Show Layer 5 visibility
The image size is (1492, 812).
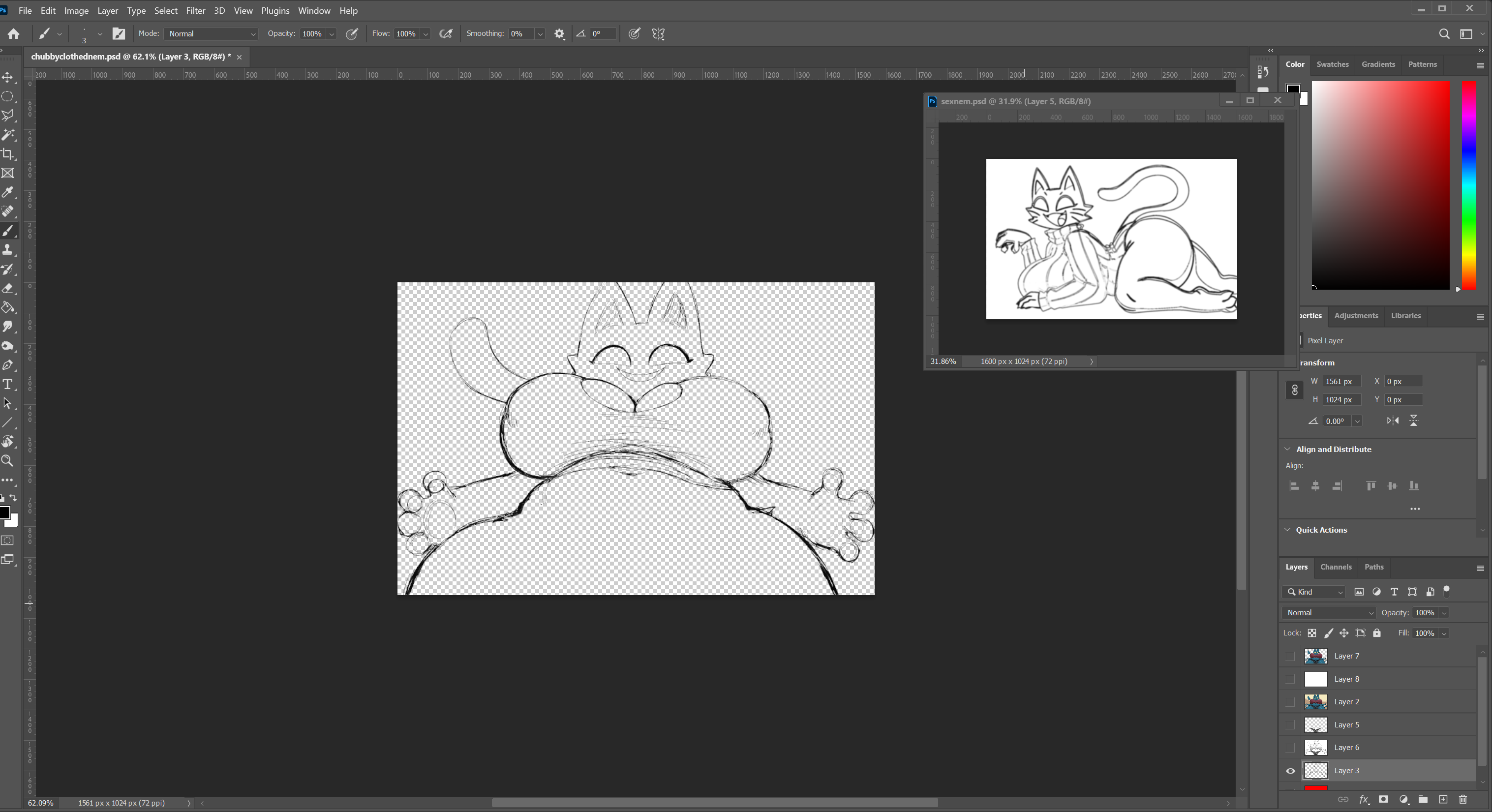[1290, 724]
